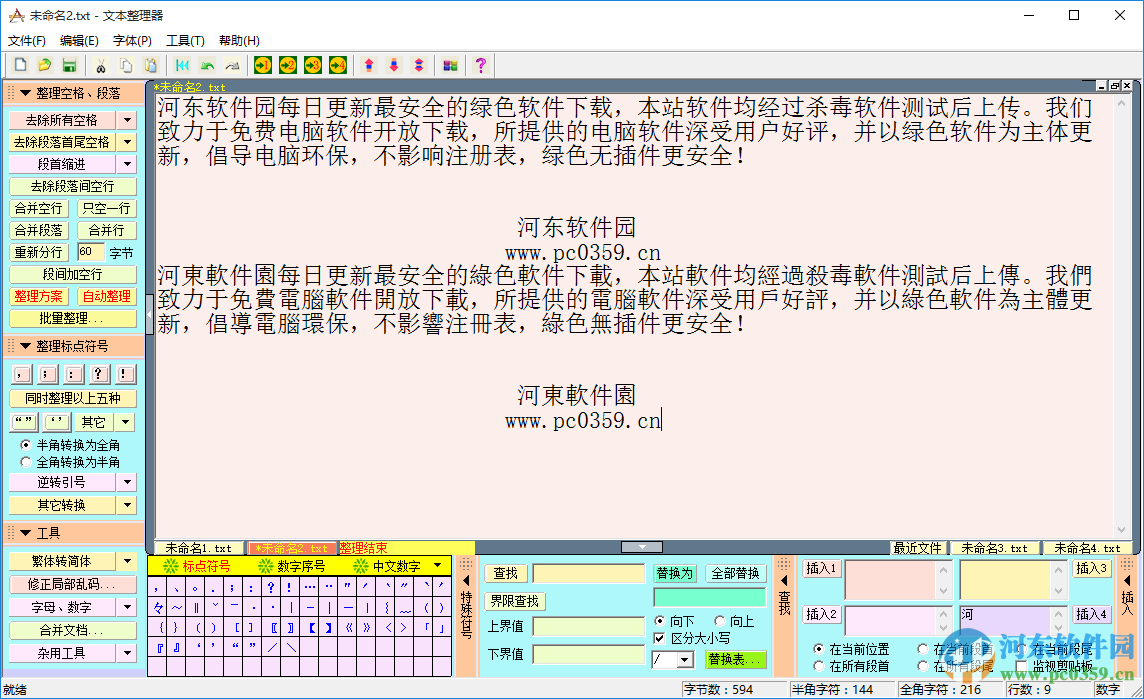Open the separator combo box near 替换表
This screenshot has height=699, width=1144.
click(686, 657)
